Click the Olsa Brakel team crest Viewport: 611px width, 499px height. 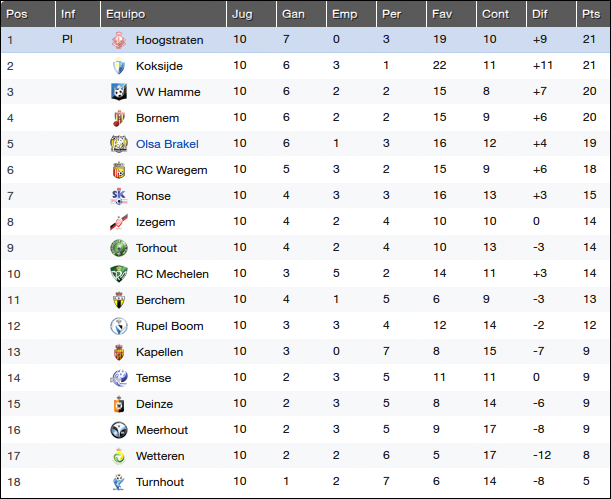pyautogui.click(x=119, y=144)
